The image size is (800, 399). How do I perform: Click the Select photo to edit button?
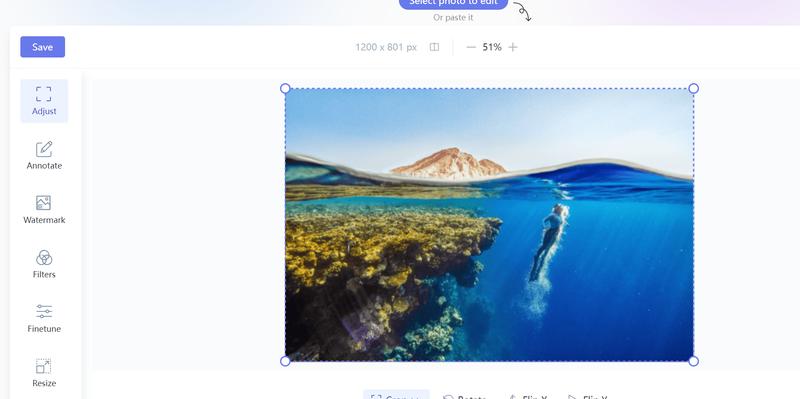[x=453, y=4]
